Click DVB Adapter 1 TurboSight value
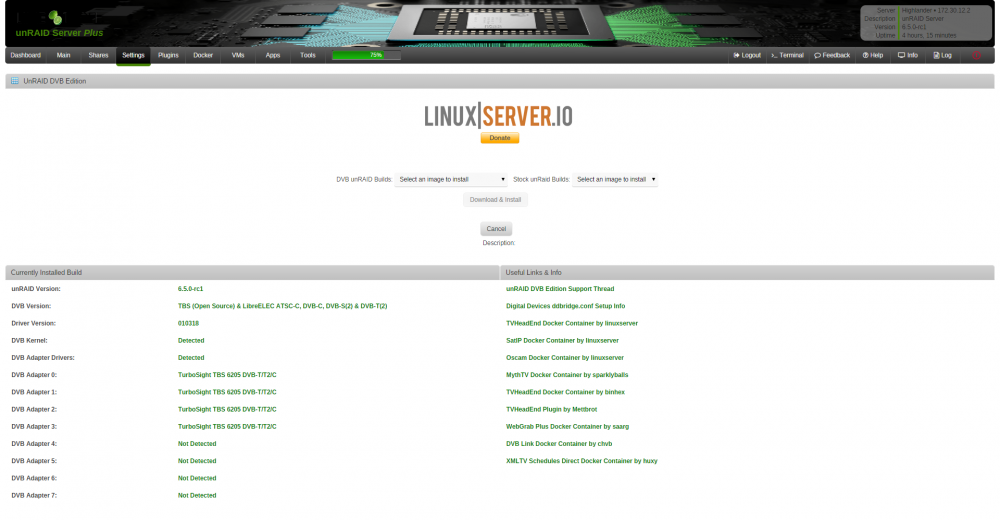Viewport: 1000px width, 520px height. click(227, 392)
